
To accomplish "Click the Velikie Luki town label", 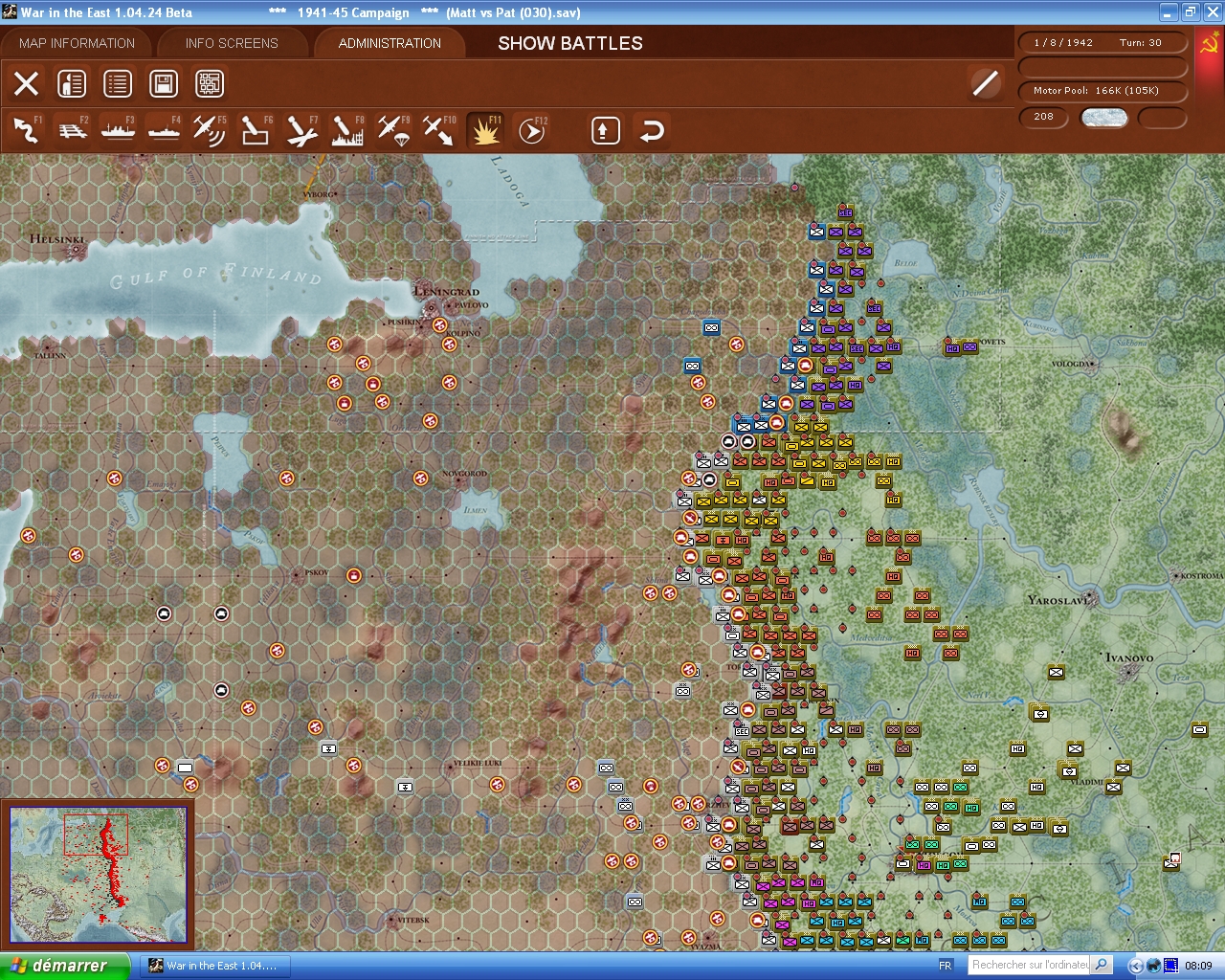I will (x=478, y=763).
